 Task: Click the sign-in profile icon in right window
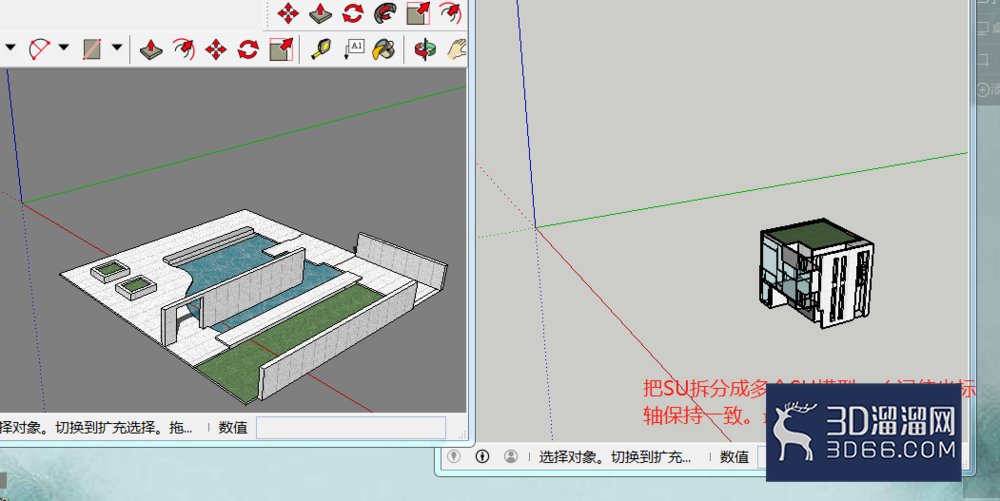511,456
